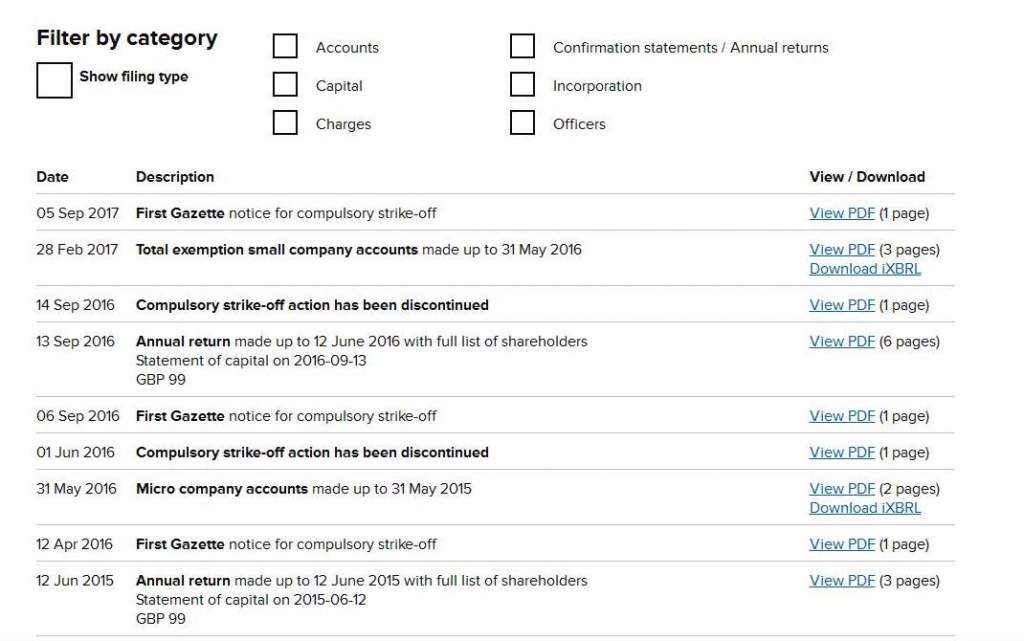Viewport: 1024px width, 641px height.
Task: Enable the Capital category filter
Action: [285, 85]
